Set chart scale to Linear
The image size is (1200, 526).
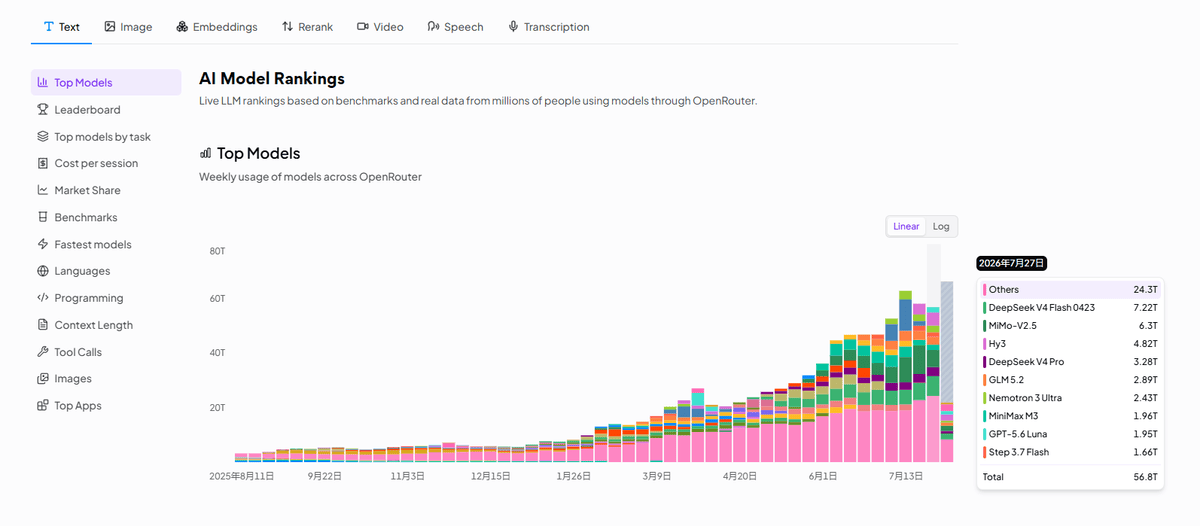coord(906,226)
